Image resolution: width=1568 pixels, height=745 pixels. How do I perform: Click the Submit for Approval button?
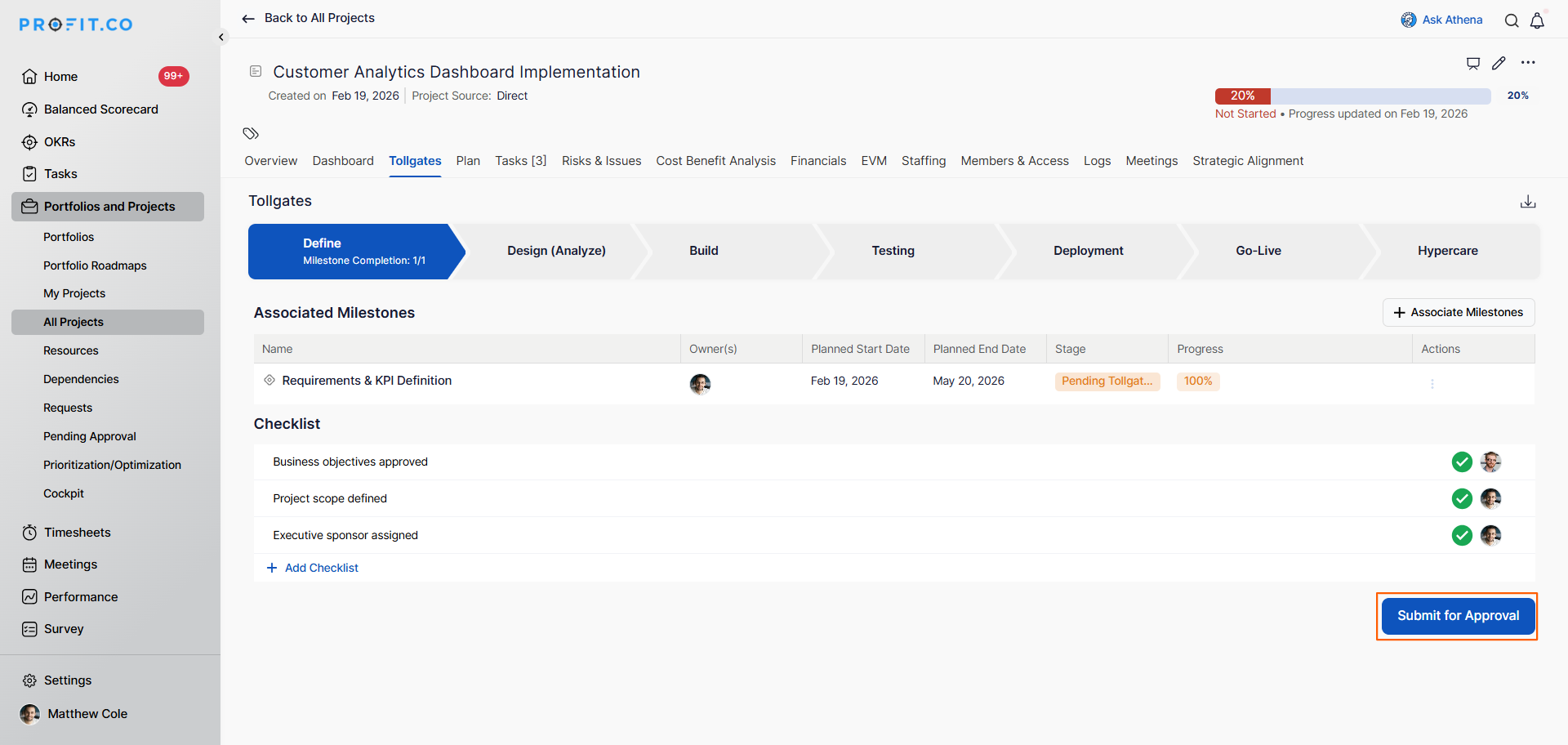coord(1457,616)
